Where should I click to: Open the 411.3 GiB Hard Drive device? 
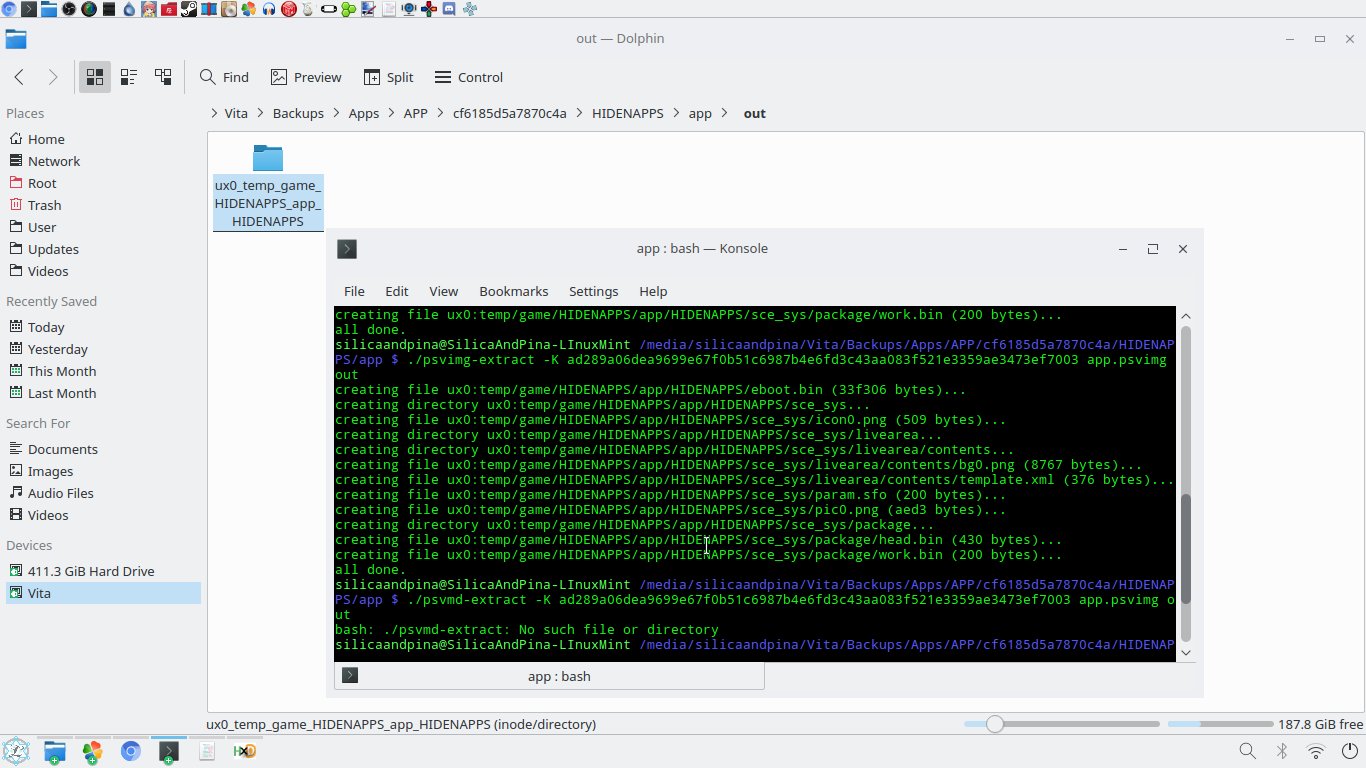point(91,571)
